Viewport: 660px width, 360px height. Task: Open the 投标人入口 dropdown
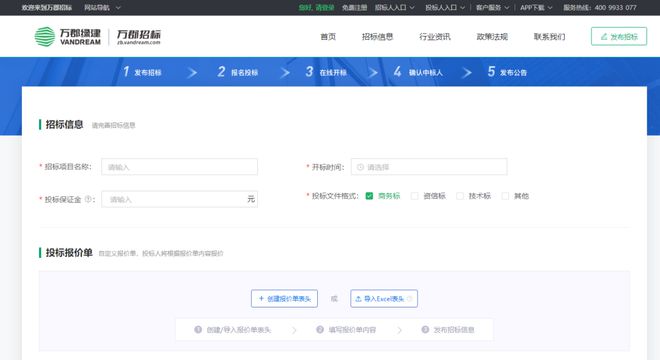[445, 8]
